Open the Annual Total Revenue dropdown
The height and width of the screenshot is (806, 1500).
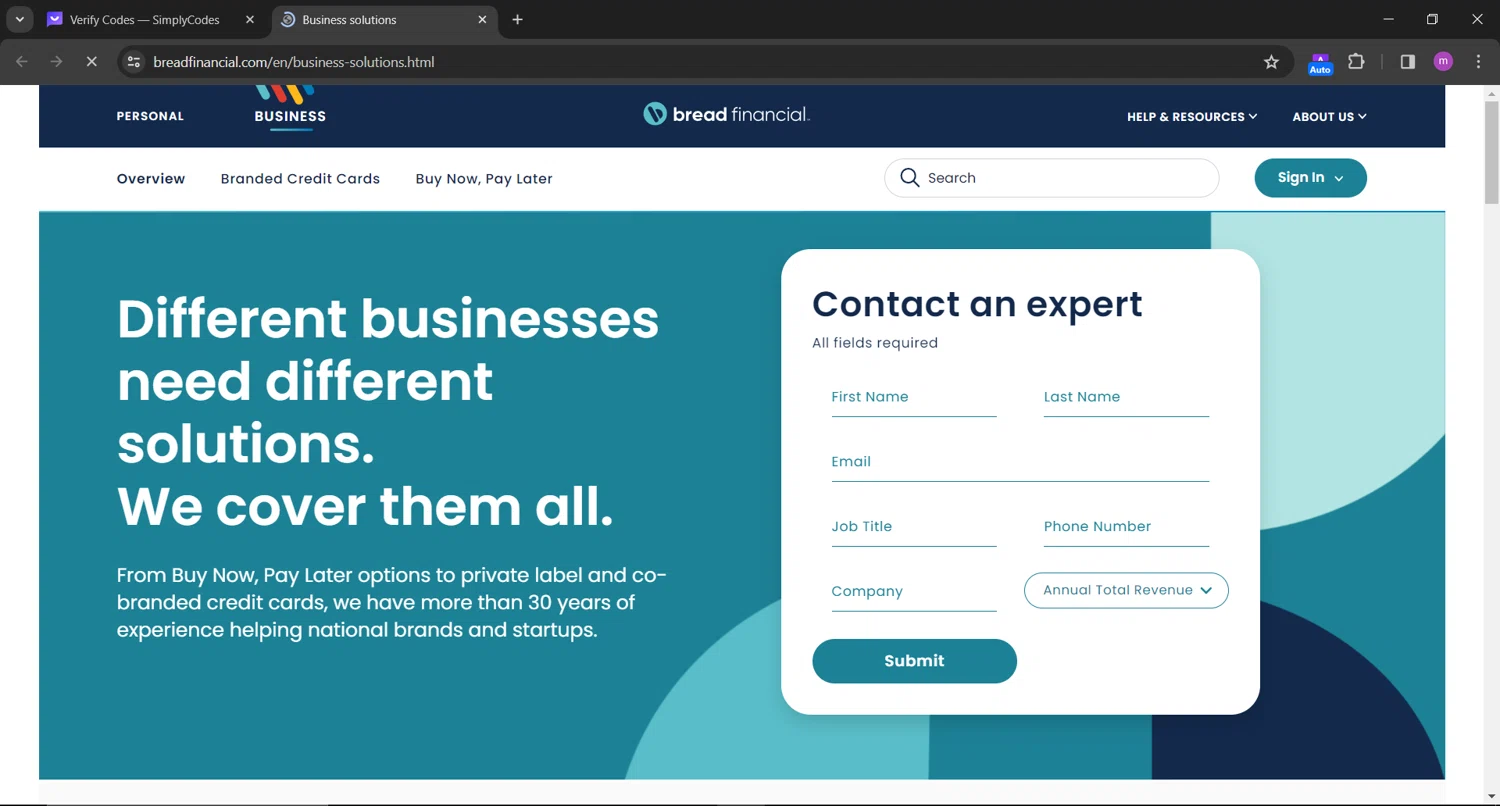(1126, 590)
